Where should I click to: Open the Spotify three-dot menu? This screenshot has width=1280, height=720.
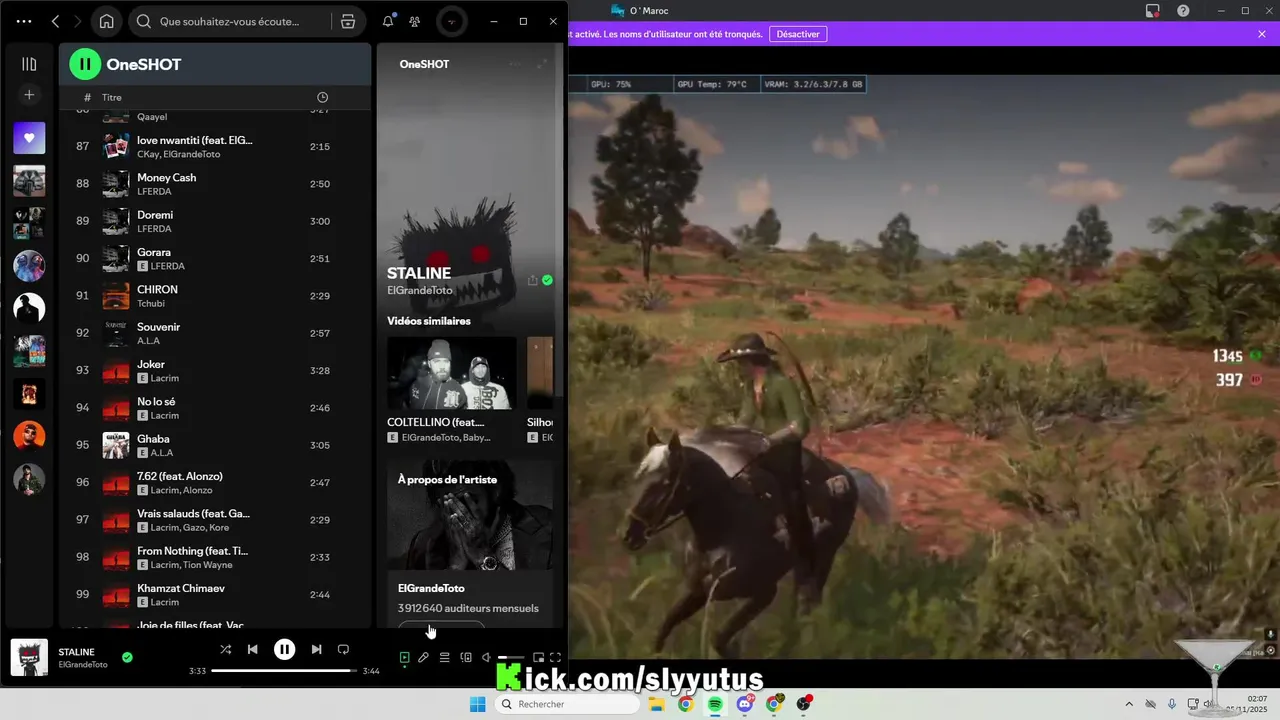24,21
